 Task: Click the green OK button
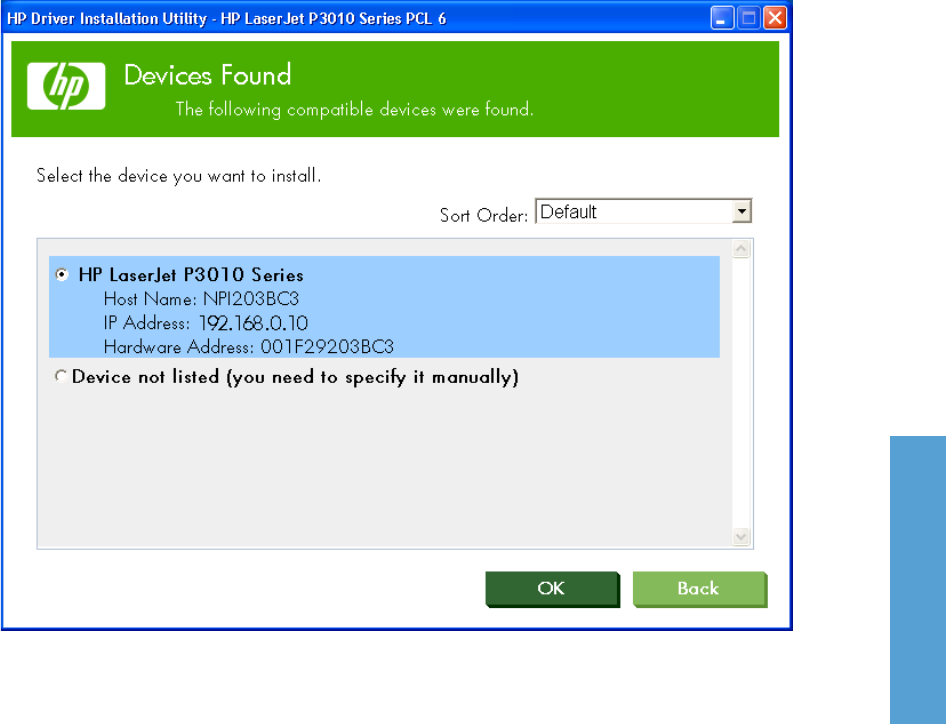pos(552,589)
